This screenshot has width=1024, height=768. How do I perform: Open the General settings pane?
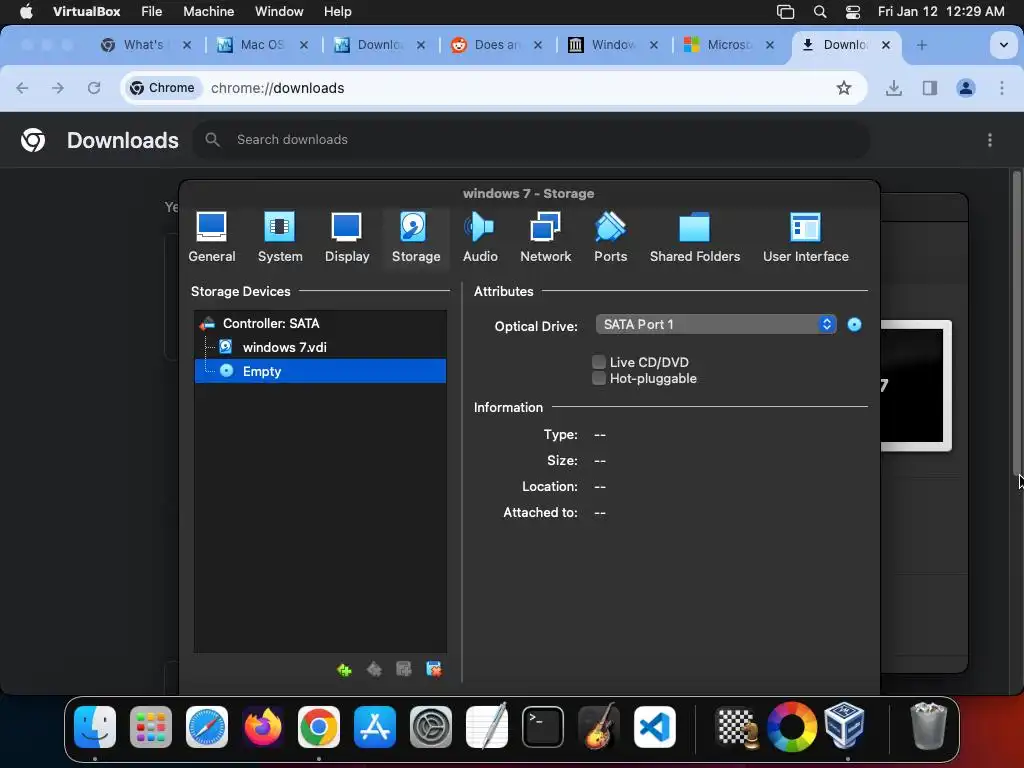click(x=212, y=237)
